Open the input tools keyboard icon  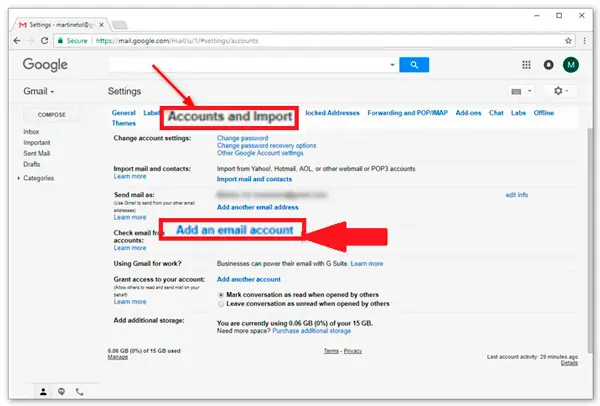[516, 91]
